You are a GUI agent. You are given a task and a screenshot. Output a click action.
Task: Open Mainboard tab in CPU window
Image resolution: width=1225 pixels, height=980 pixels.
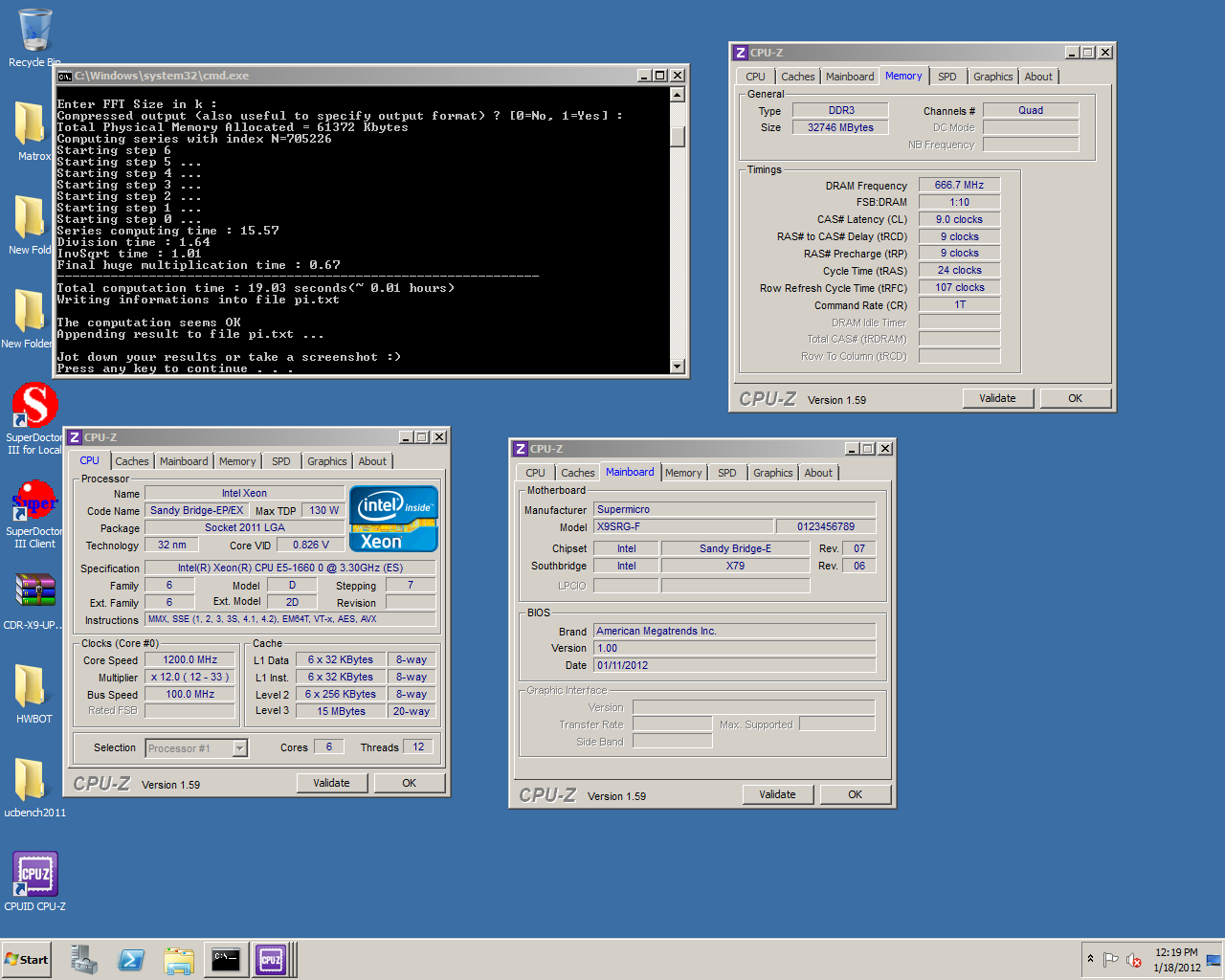[184, 461]
